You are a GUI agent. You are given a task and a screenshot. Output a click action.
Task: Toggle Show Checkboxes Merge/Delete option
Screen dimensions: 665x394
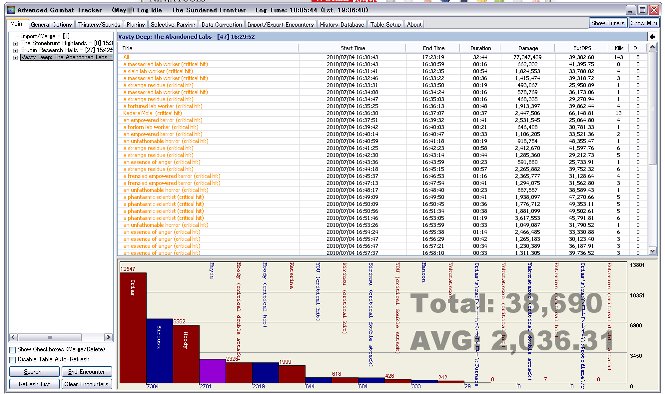tap(12, 350)
